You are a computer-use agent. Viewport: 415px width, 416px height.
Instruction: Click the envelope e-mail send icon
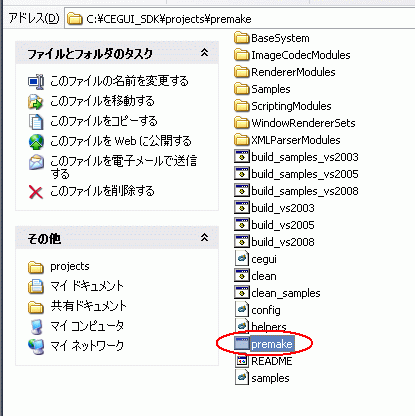tap(36, 162)
